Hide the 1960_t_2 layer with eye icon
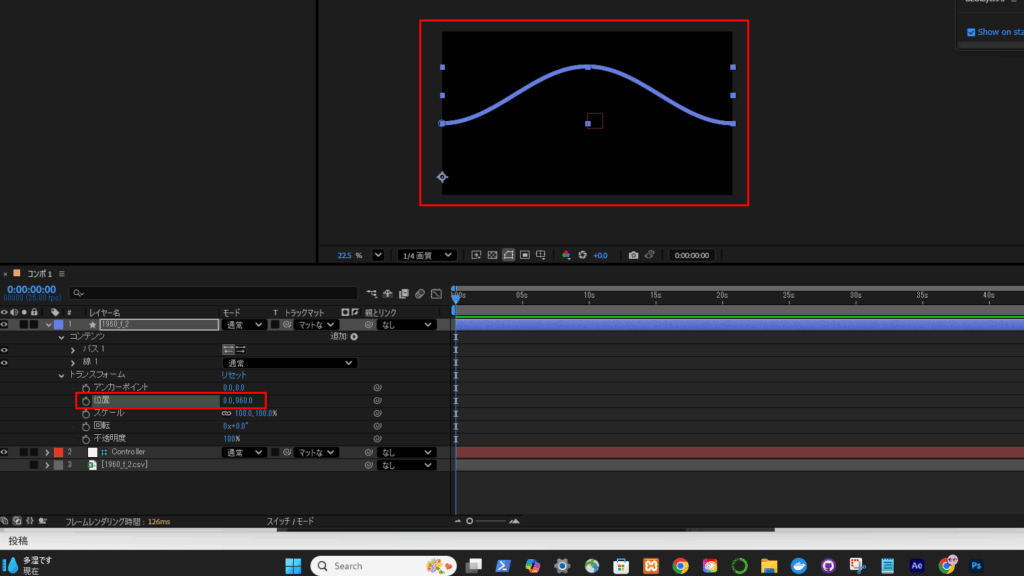Screen dimensions: 1024x576 pos(5,324)
